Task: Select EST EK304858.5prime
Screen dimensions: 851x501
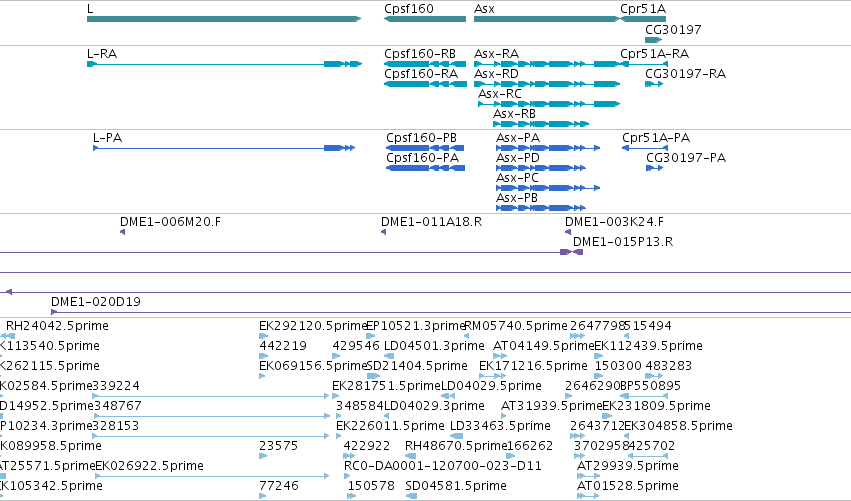Action: (x=678, y=426)
